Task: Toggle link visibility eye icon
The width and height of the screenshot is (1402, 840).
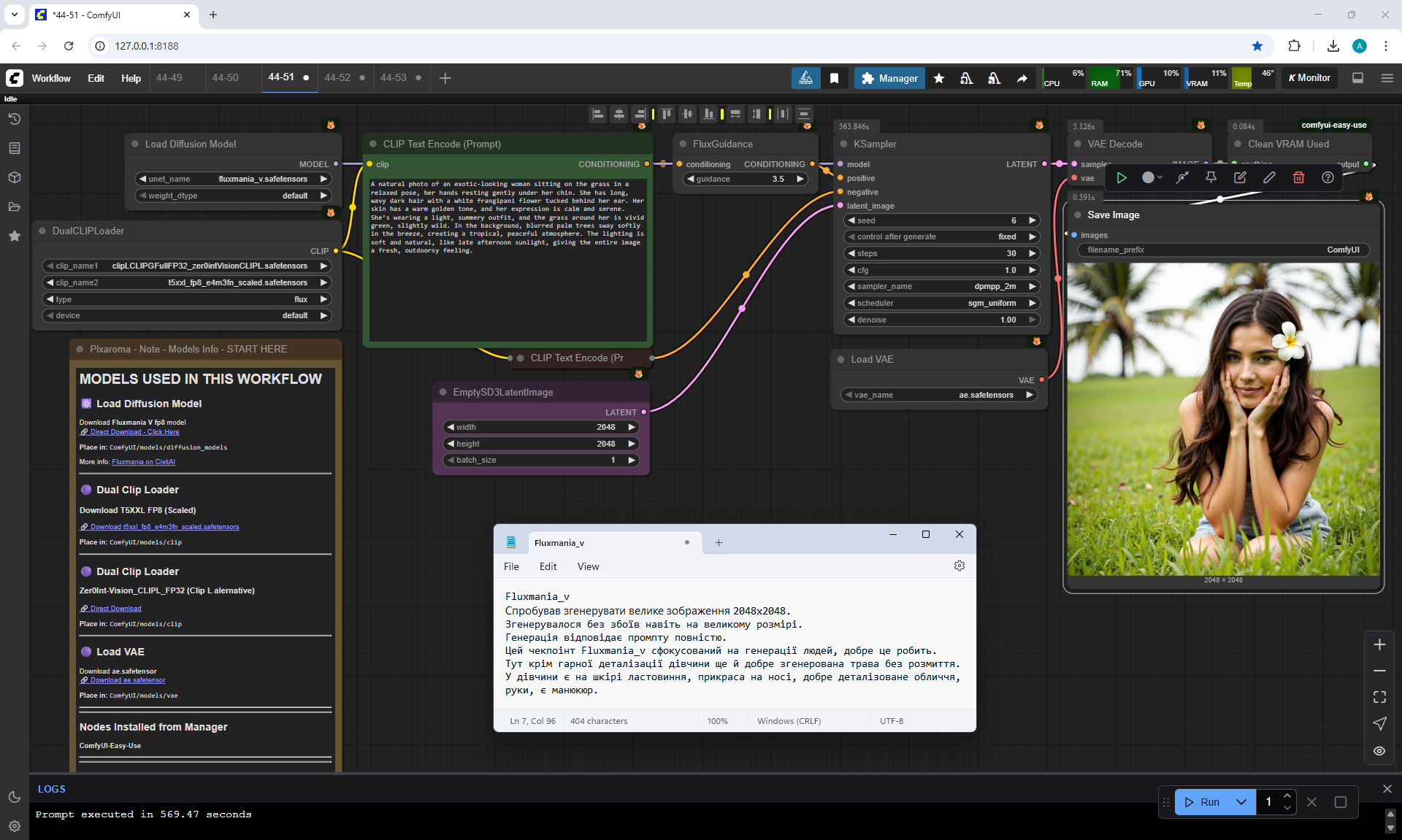Action: click(1379, 751)
